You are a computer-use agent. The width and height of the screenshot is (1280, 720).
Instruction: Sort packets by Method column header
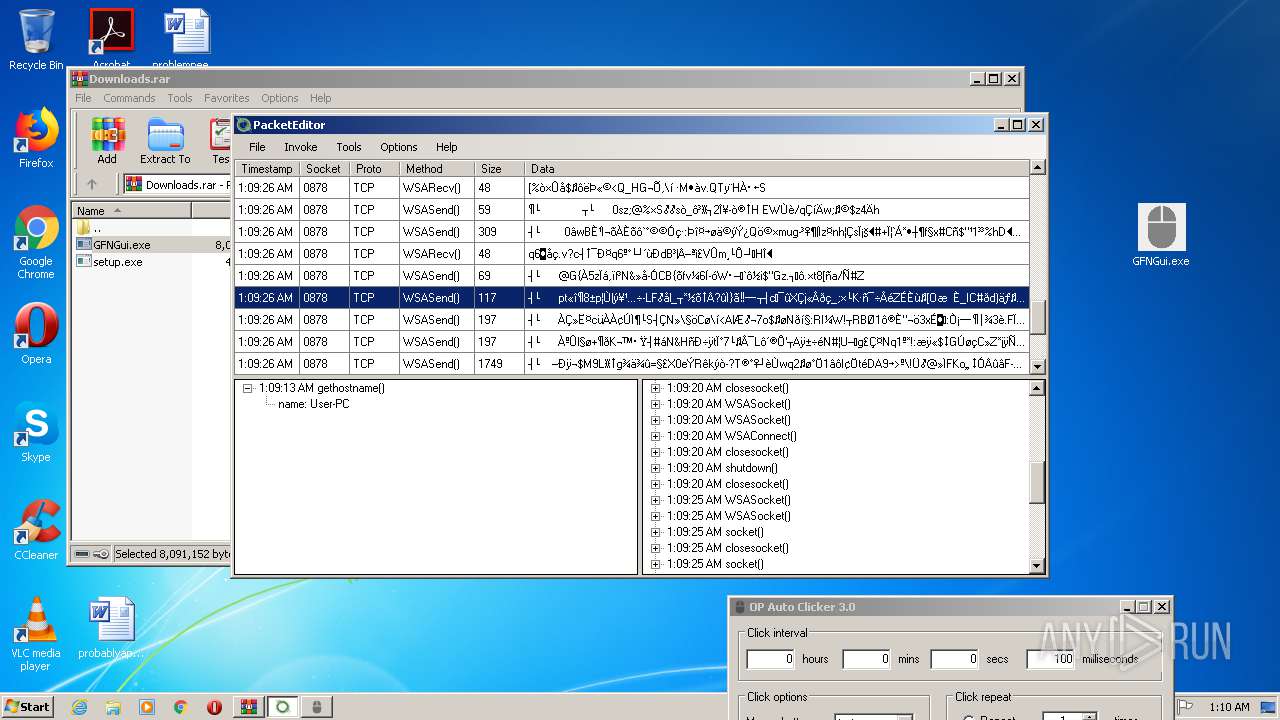click(x=437, y=169)
